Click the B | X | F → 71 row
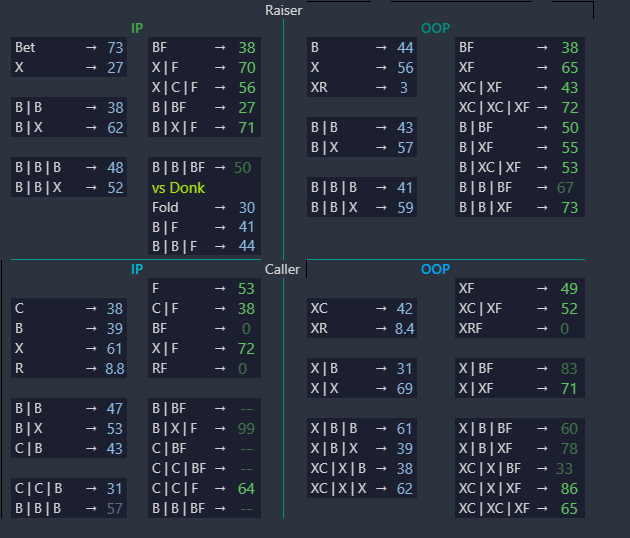This screenshot has width=630, height=538. point(205,127)
